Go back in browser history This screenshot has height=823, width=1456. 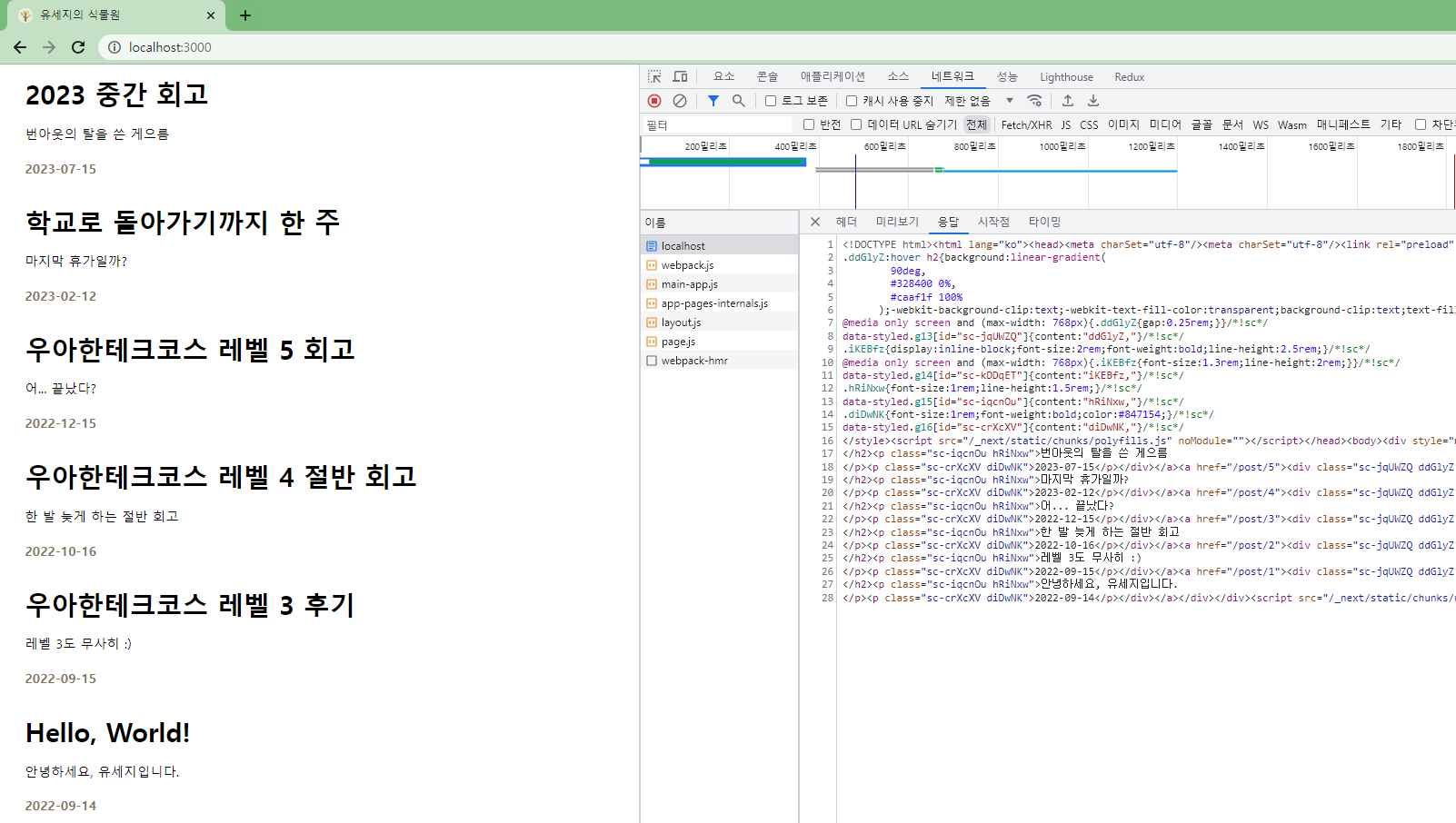[20, 47]
